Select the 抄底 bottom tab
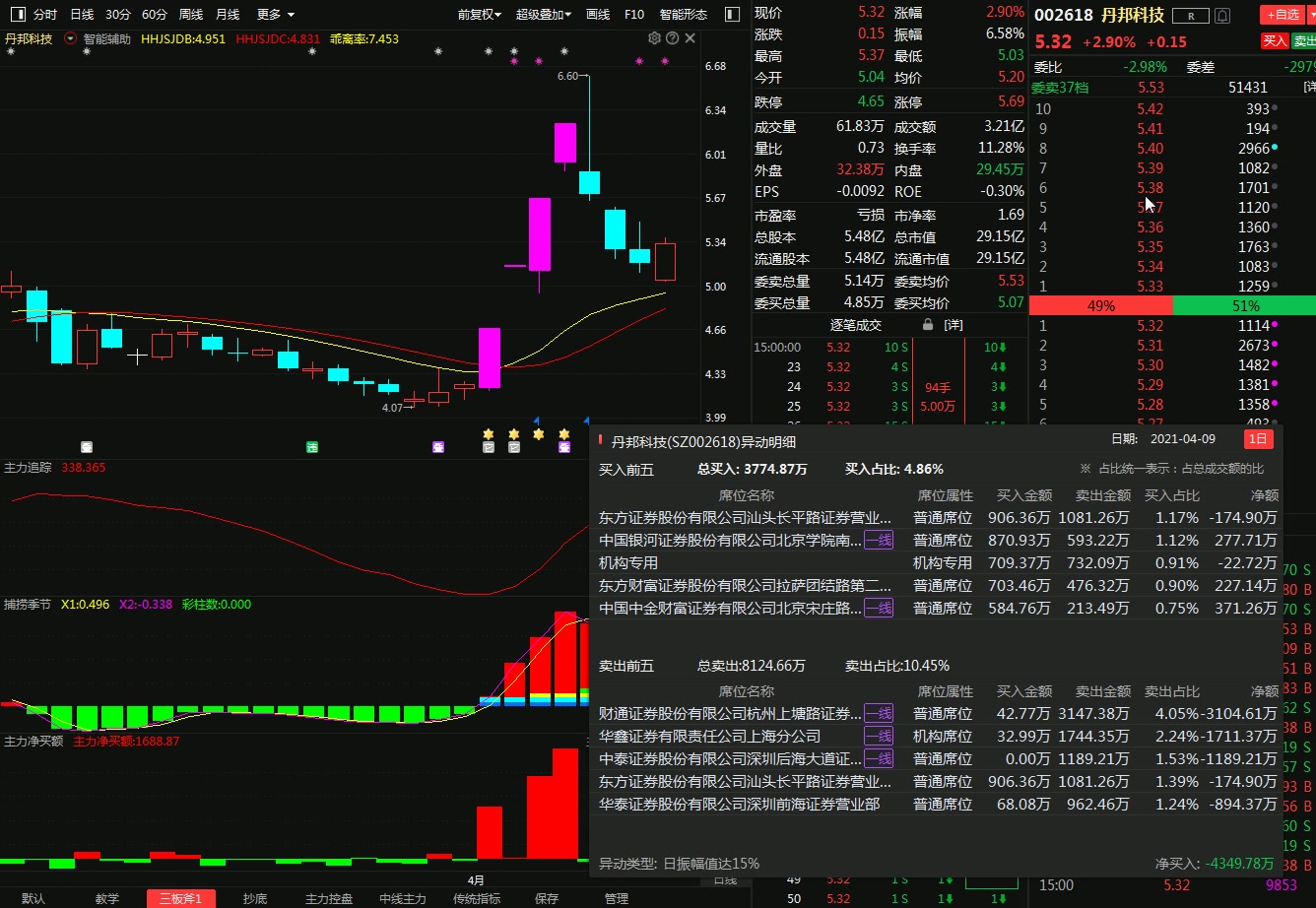 point(255,898)
